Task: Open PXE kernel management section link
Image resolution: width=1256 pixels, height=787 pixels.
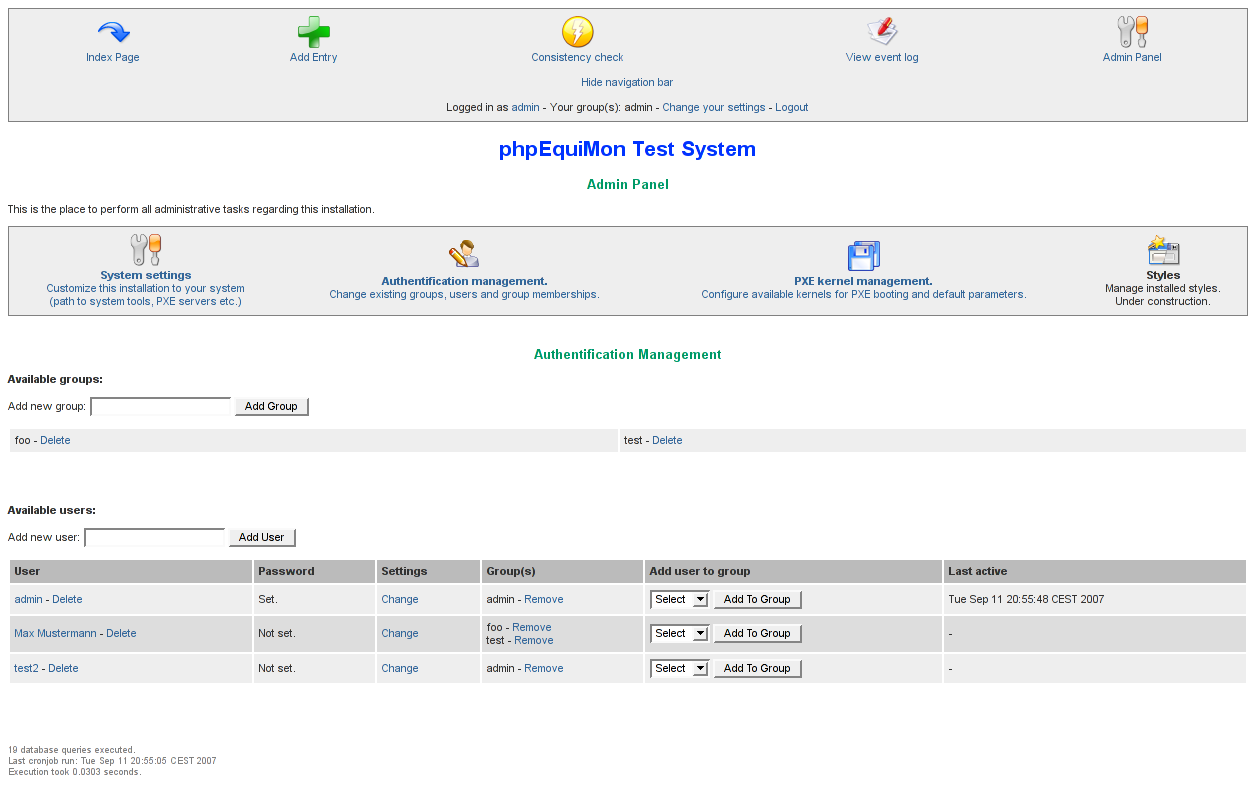Action: 863,281
